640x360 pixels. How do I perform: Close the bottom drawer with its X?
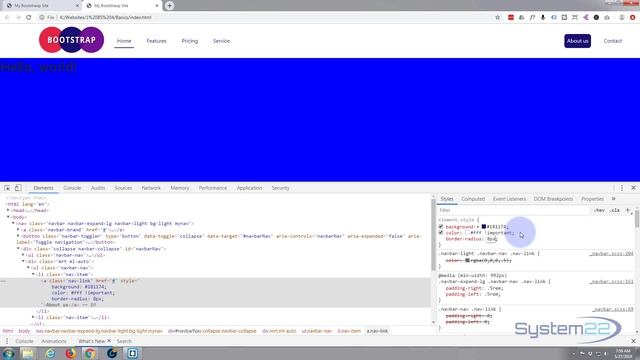633,341
